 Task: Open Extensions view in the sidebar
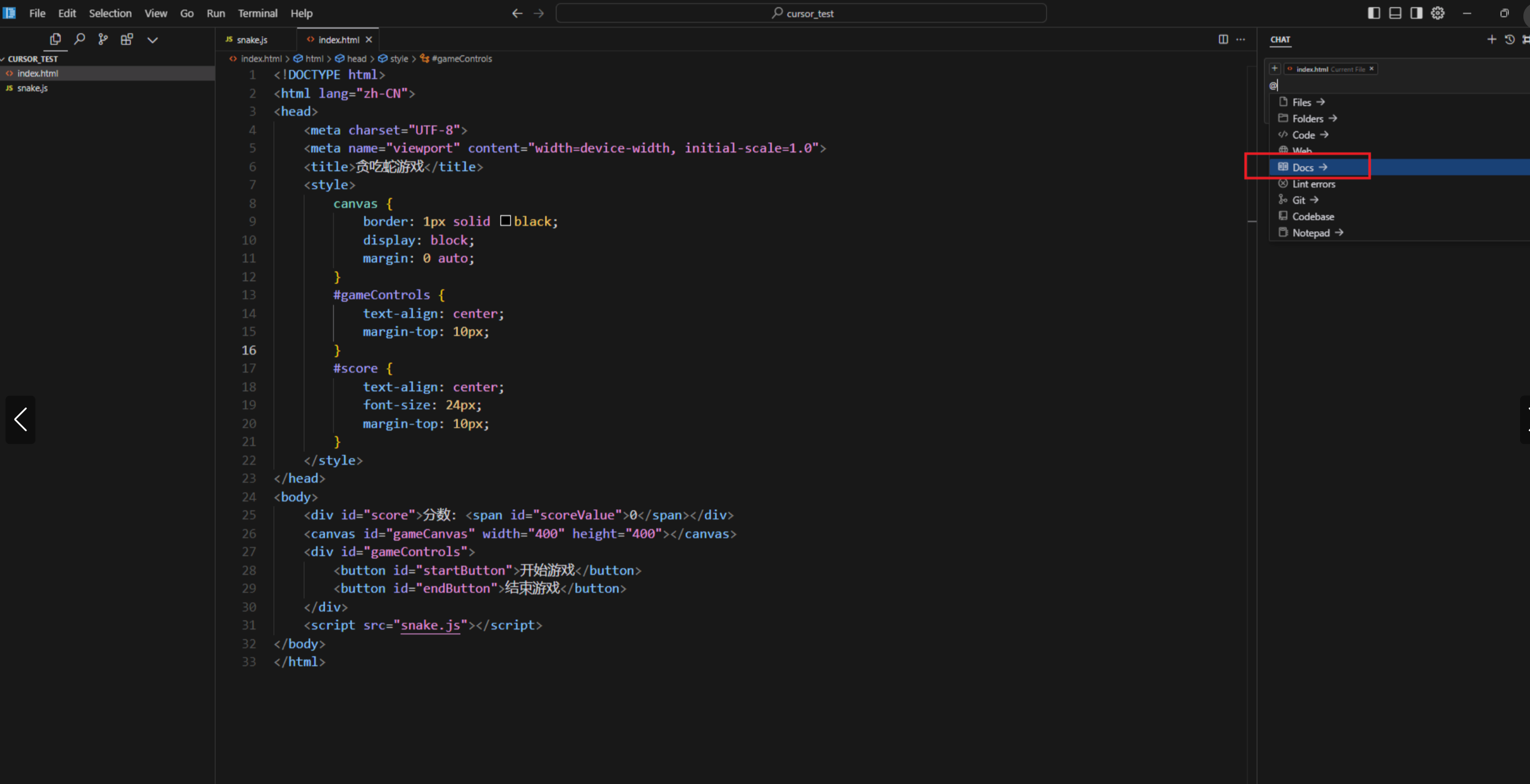(x=127, y=39)
